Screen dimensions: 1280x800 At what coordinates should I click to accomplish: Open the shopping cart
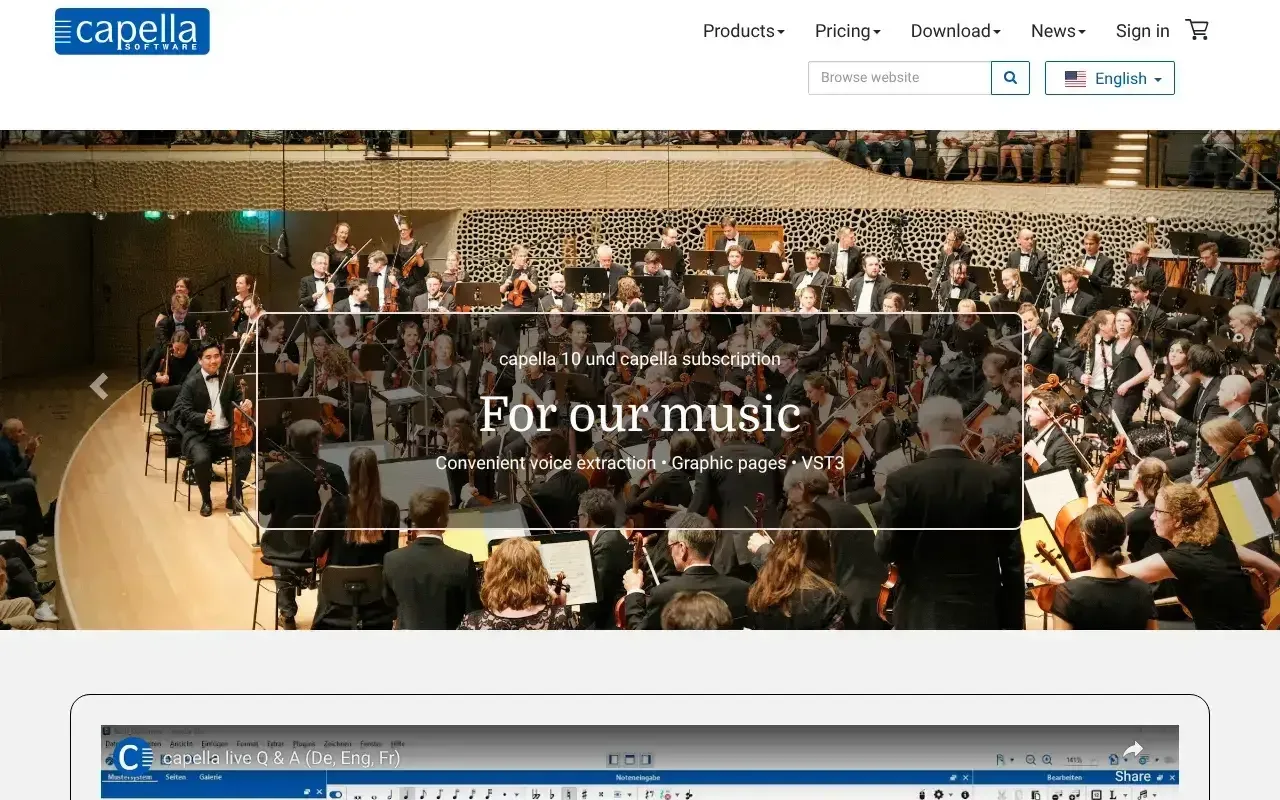(x=1197, y=30)
